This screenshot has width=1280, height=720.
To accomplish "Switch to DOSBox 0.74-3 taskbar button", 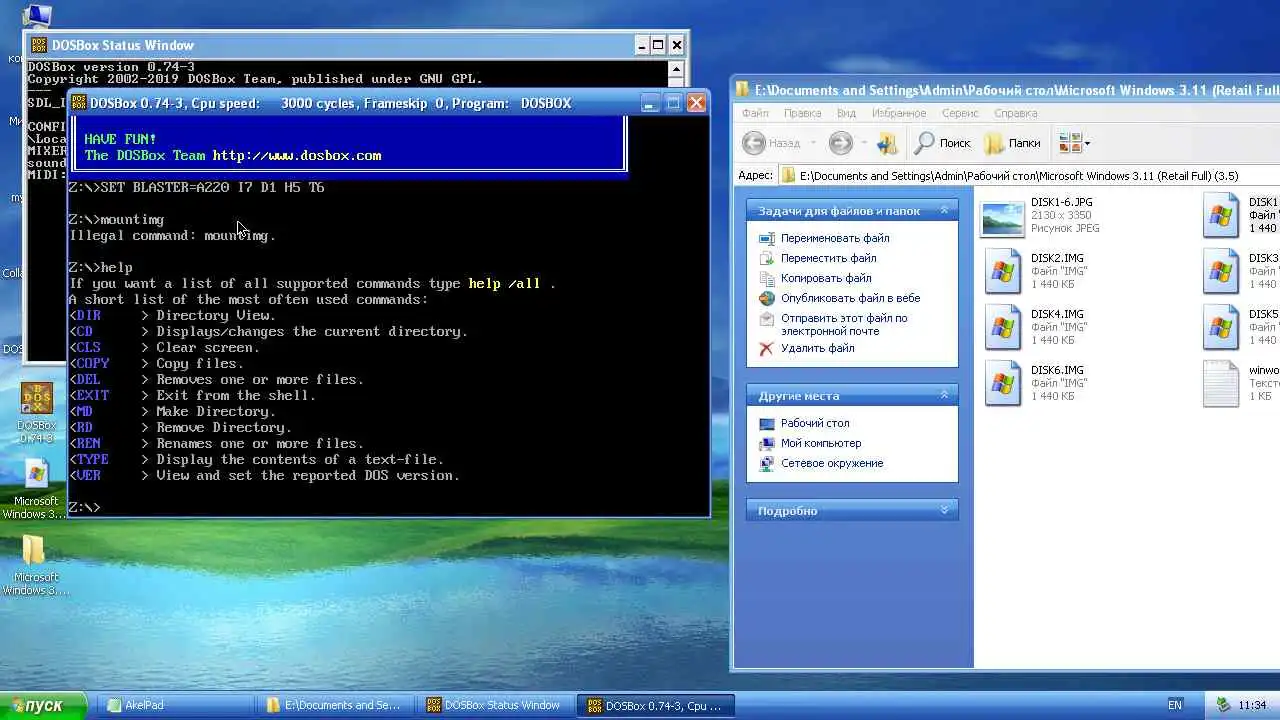I will (656, 706).
